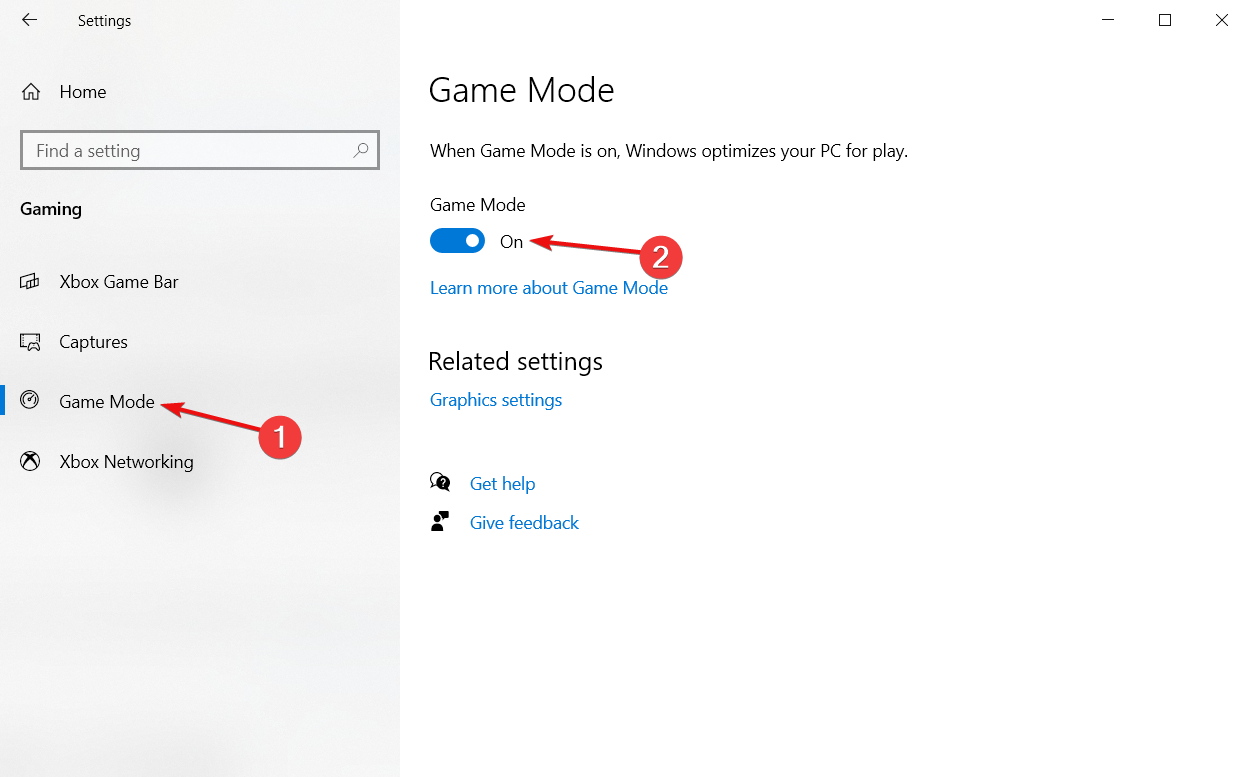Image resolution: width=1251 pixels, height=777 pixels.
Task: Click the Game Mode gauge icon
Action: pyautogui.click(x=30, y=401)
